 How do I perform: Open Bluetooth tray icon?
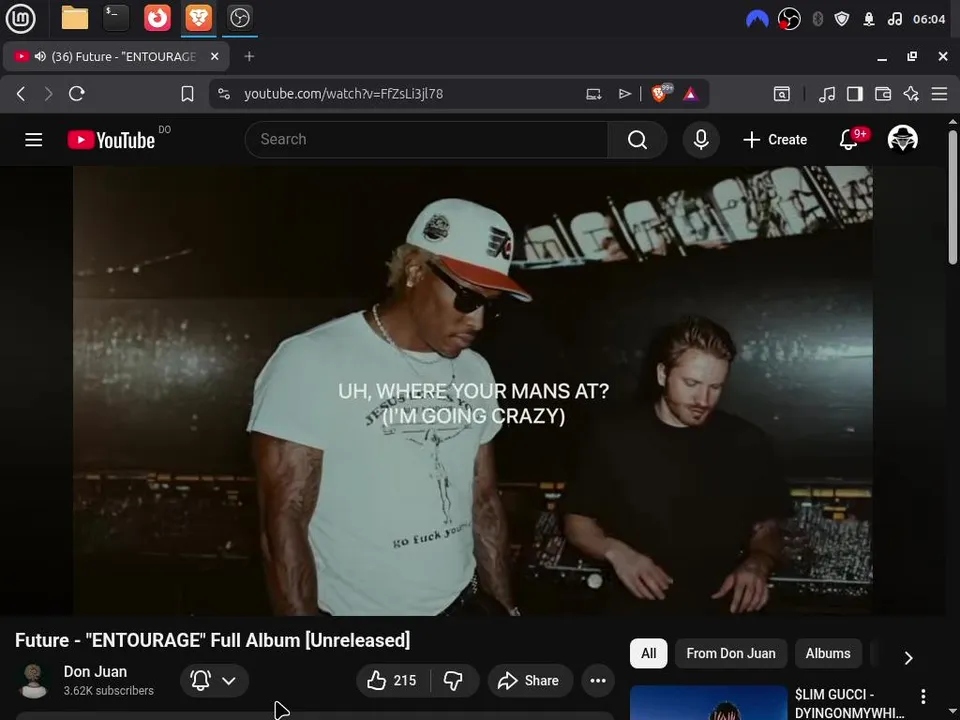pyautogui.click(x=817, y=19)
